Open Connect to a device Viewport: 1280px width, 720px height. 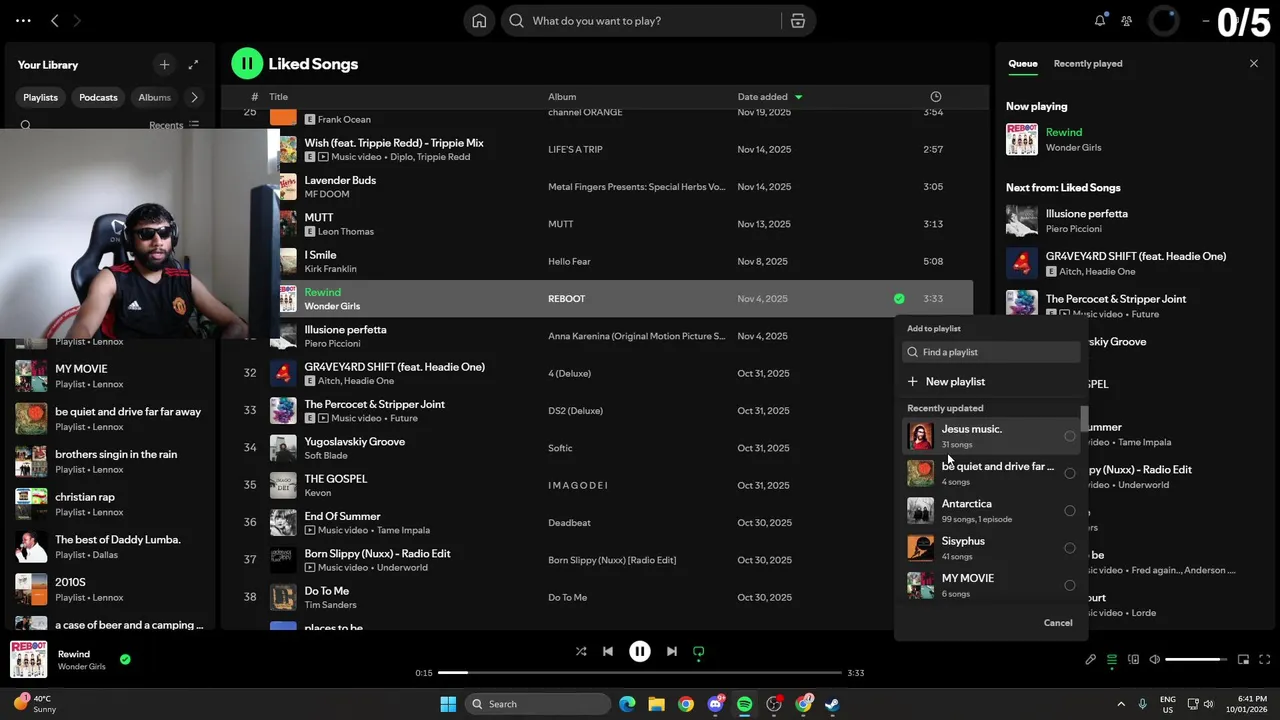tap(1133, 659)
